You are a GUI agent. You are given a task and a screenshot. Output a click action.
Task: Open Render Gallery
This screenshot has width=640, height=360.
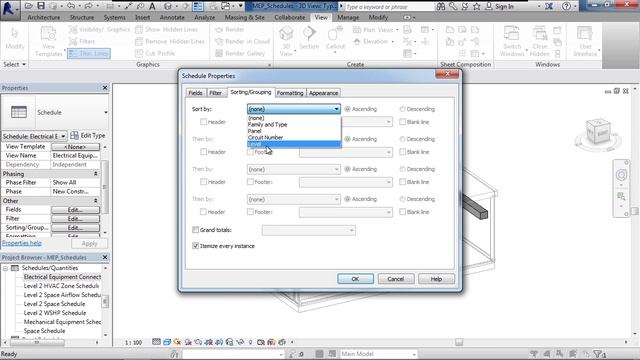(240, 53)
